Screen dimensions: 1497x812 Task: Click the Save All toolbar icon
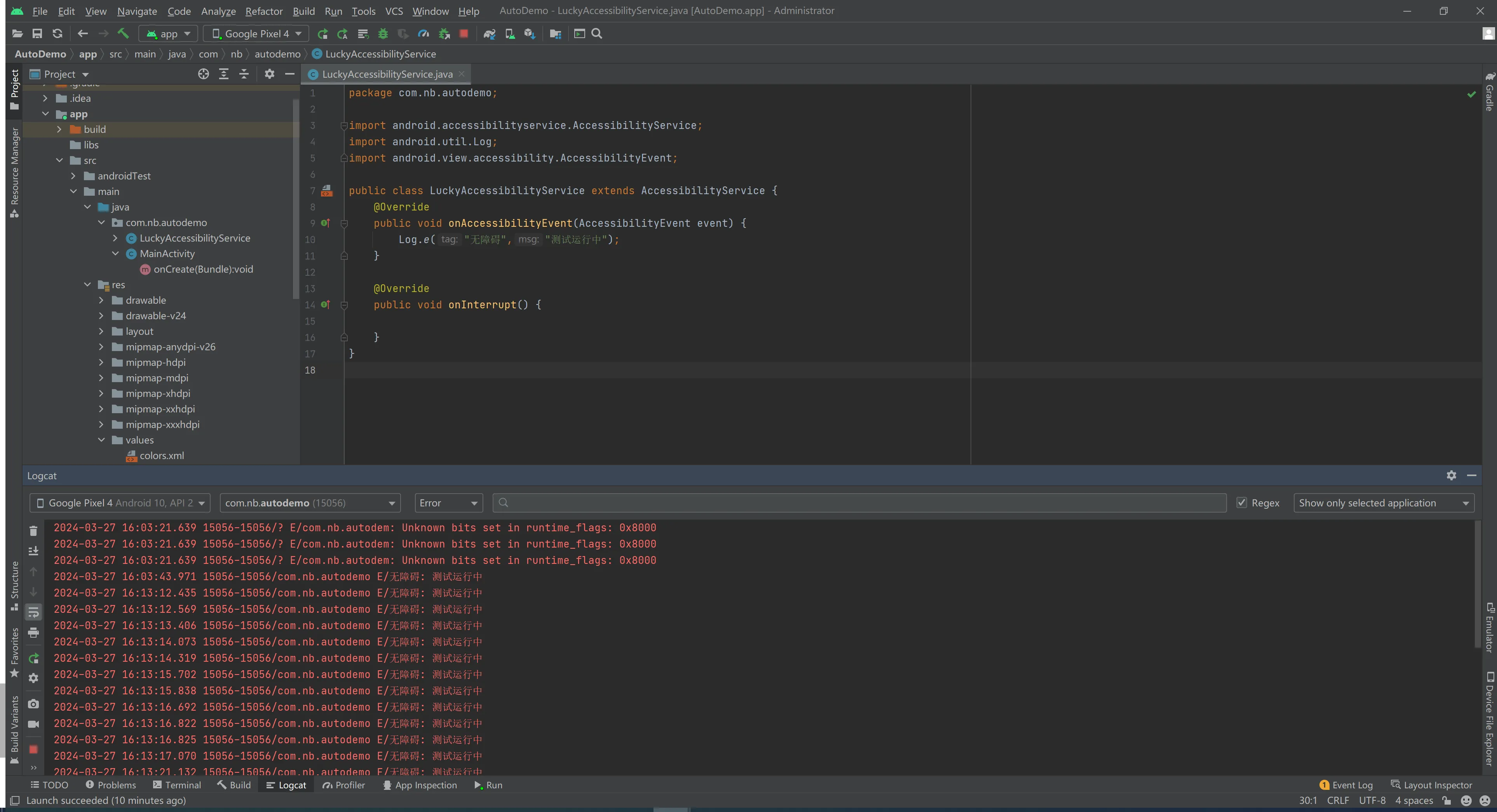pyautogui.click(x=37, y=34)
